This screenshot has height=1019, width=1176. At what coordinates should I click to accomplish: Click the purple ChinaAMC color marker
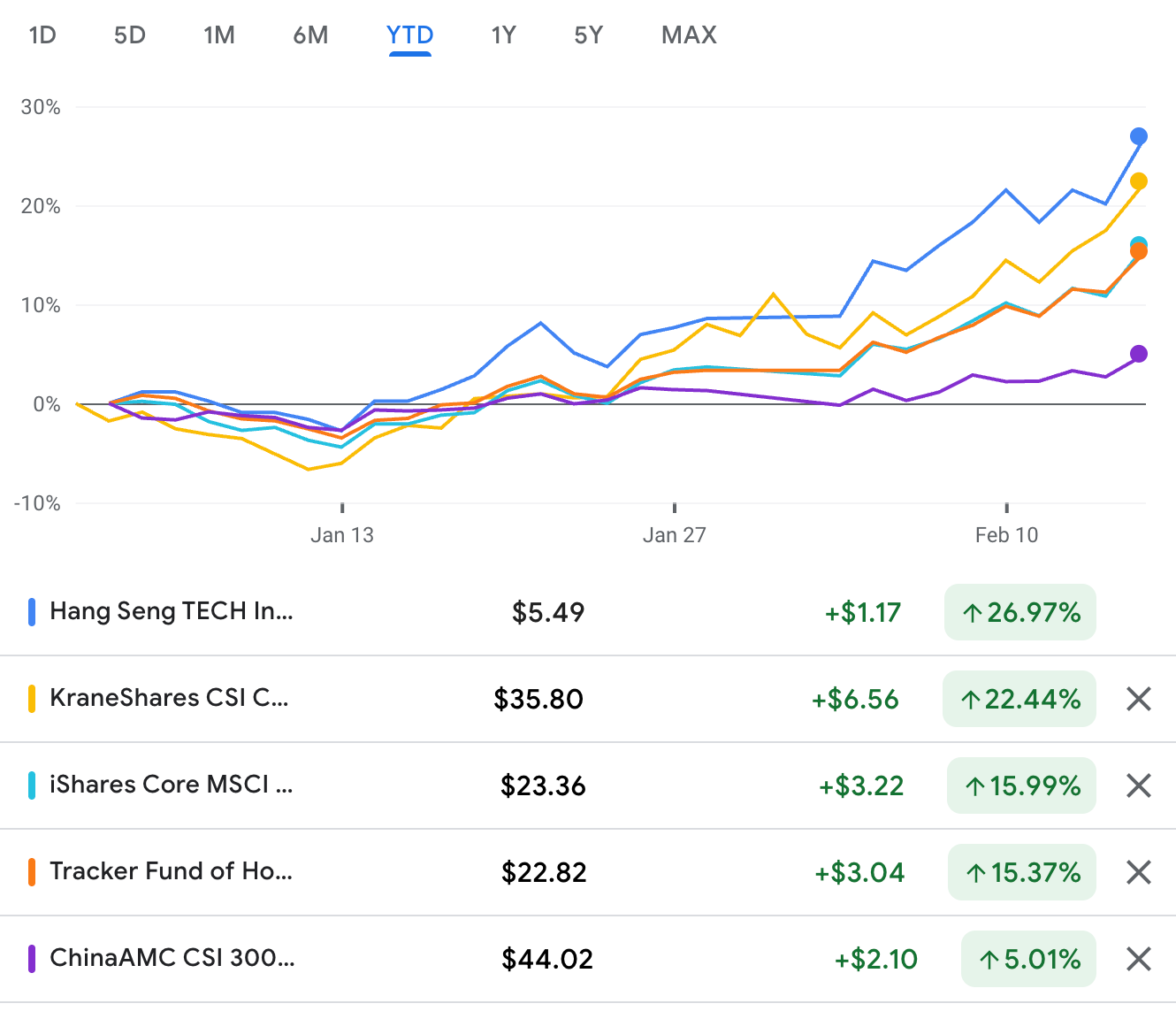(x=32, y=959)
